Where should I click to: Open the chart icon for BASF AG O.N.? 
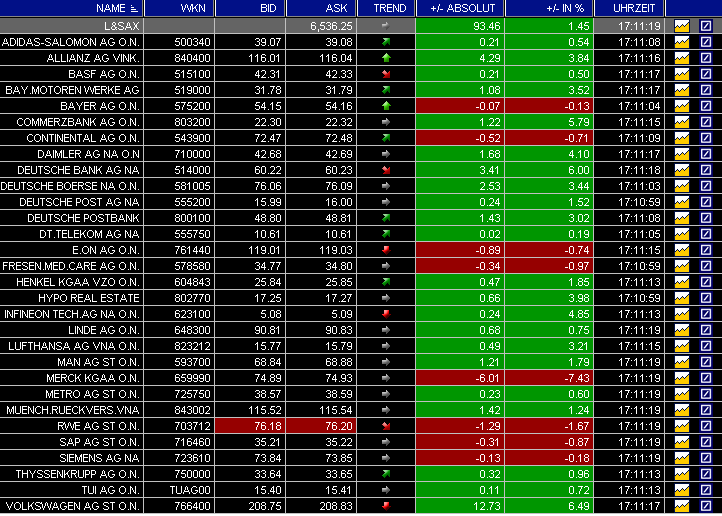[681, 74]
